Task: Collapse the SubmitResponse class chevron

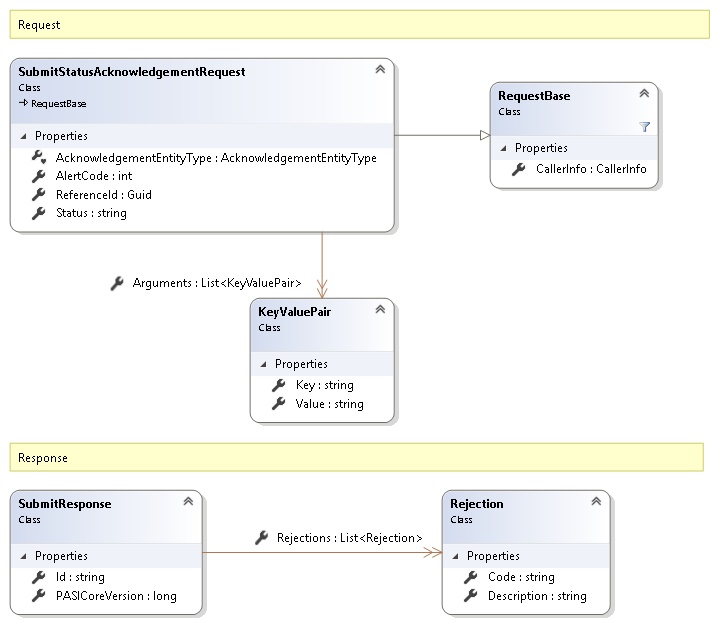Action: pyautogui.click(x=187, y=502)
